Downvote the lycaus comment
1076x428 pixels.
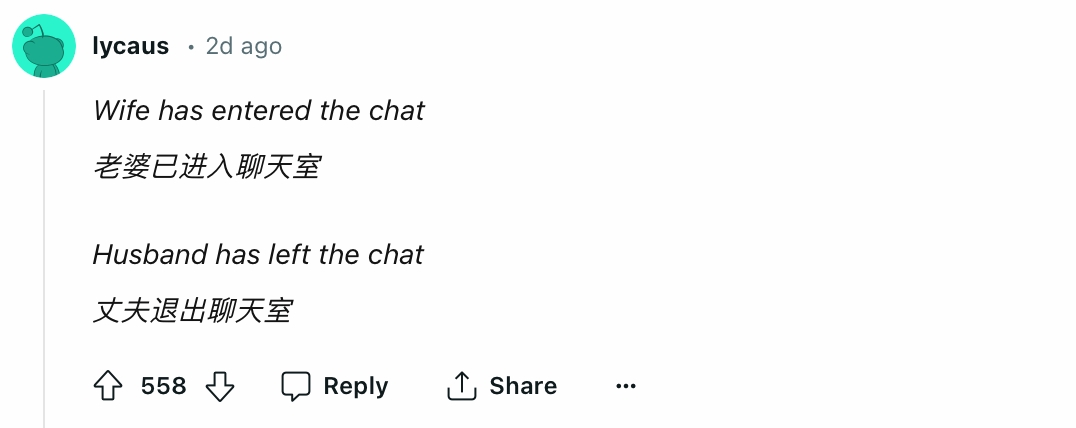[220, 386]
